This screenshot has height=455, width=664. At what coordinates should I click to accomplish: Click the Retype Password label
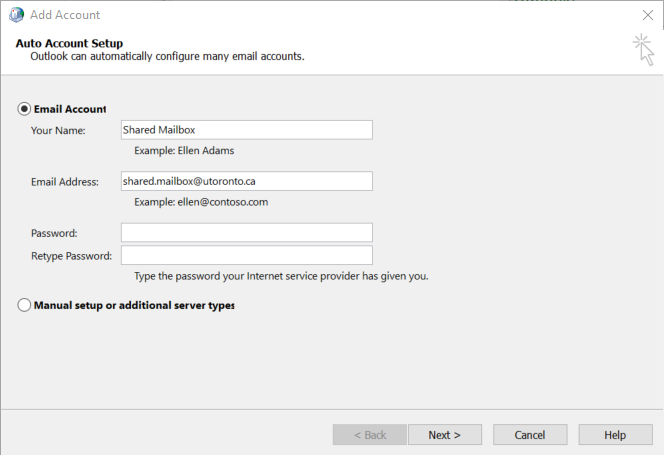[x=72, y=256]
